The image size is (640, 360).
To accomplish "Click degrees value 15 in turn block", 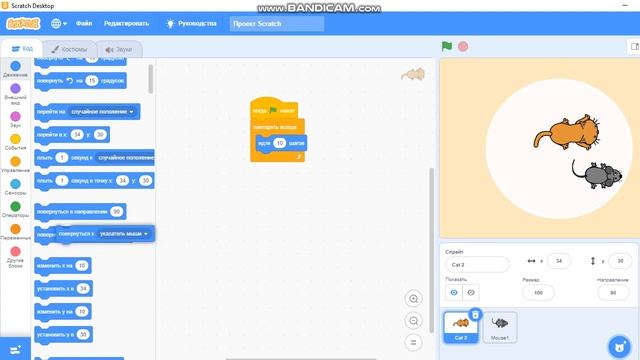I will point(92,81).
